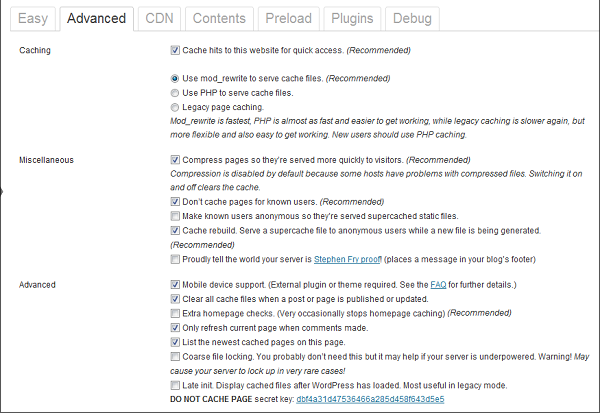The width and height of the screenshot is (600, 413).
Task: Choose Legacy page caching option
Action: [x=176, y=105]
